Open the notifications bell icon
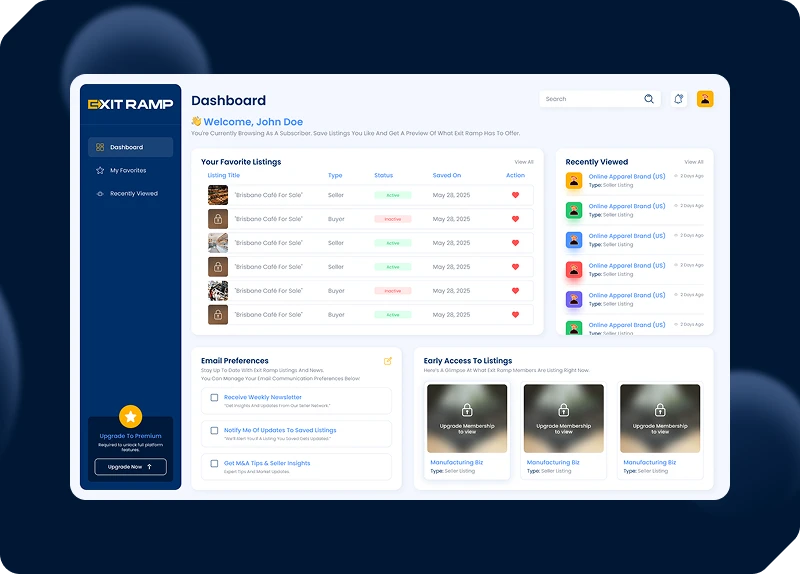Screen dimensions: 800x574 click(679, 99)
